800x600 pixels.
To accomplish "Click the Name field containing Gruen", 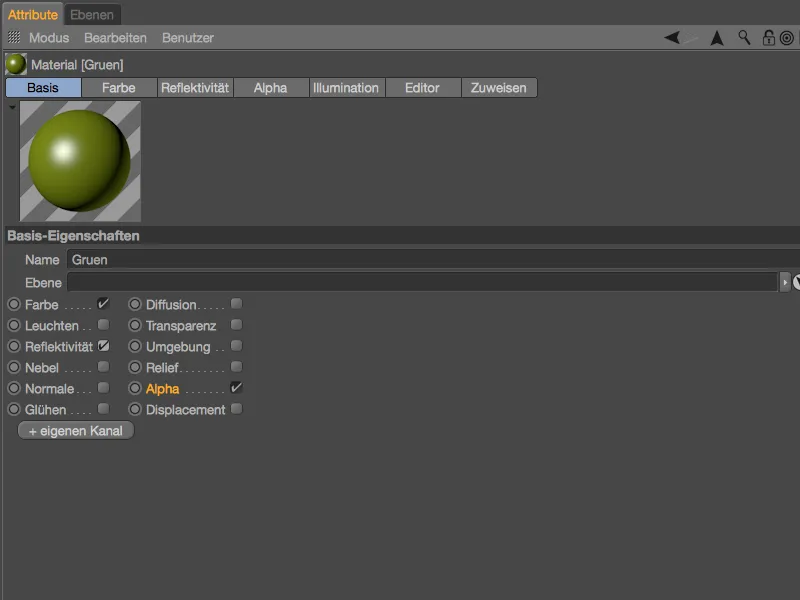I will point(433,260).
